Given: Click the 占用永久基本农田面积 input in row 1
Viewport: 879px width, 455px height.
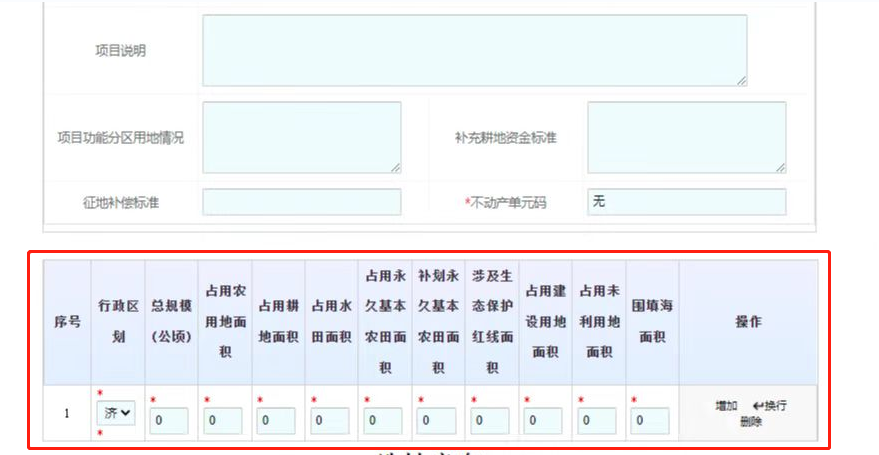Looking at the screenshot, I should click(383, 421).
